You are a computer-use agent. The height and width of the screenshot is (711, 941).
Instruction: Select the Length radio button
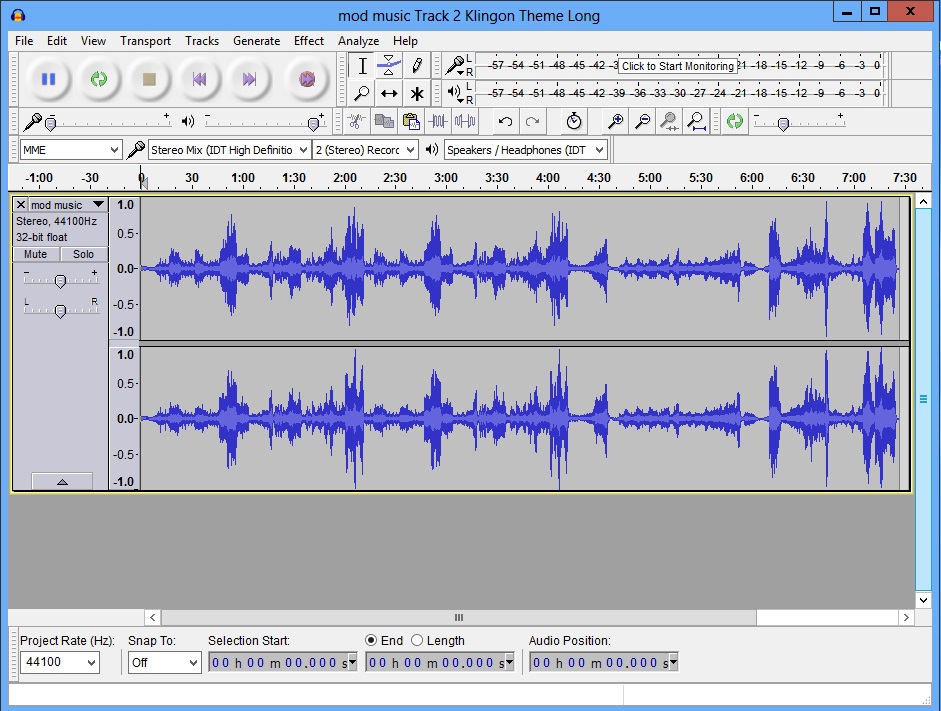417,640
